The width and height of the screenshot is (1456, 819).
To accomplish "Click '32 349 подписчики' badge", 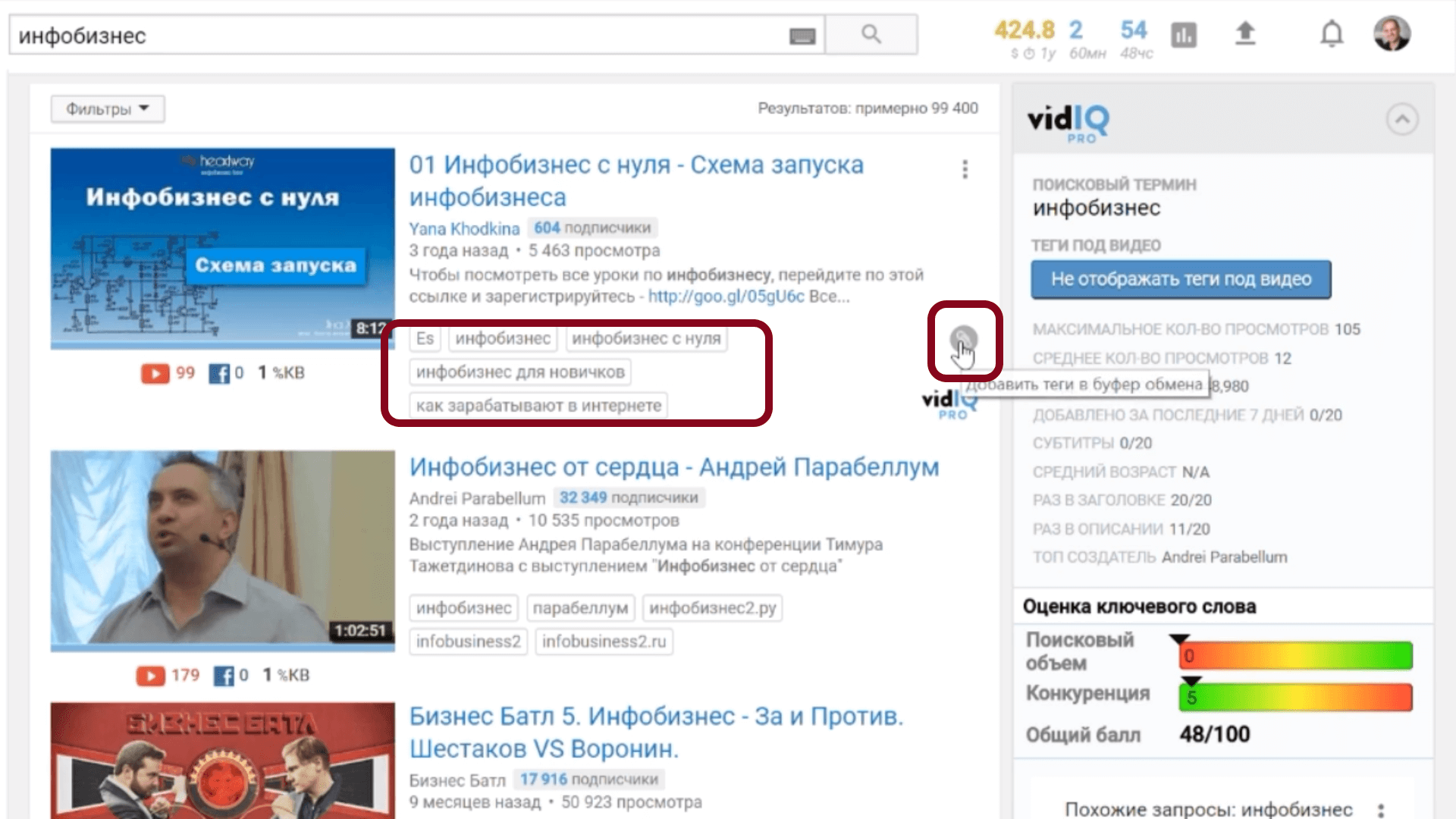I will (629, 497).
